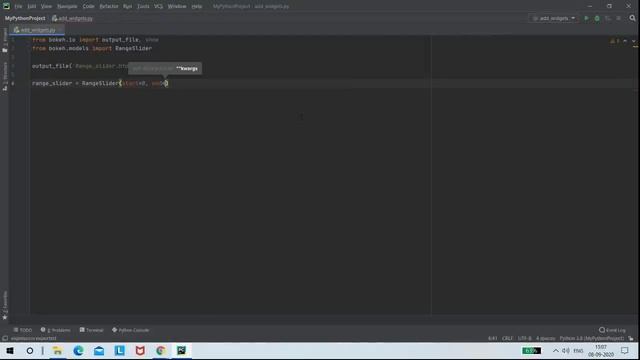Open the Terminal tool window
Viewport: 640px width, 360px height.
click(91, 330)
